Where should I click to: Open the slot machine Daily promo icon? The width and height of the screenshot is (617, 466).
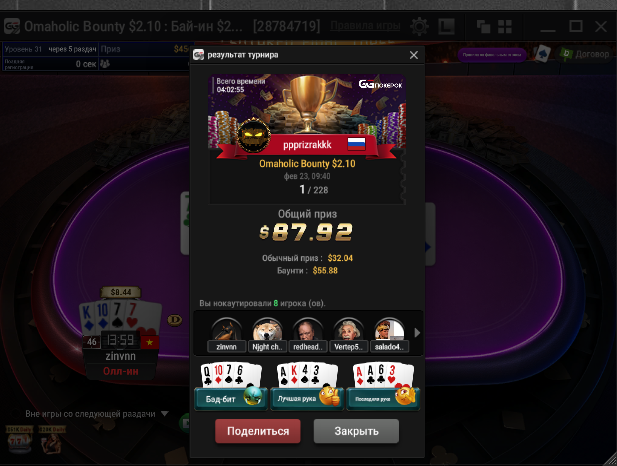pyautogui.click(x=18, y=440)
